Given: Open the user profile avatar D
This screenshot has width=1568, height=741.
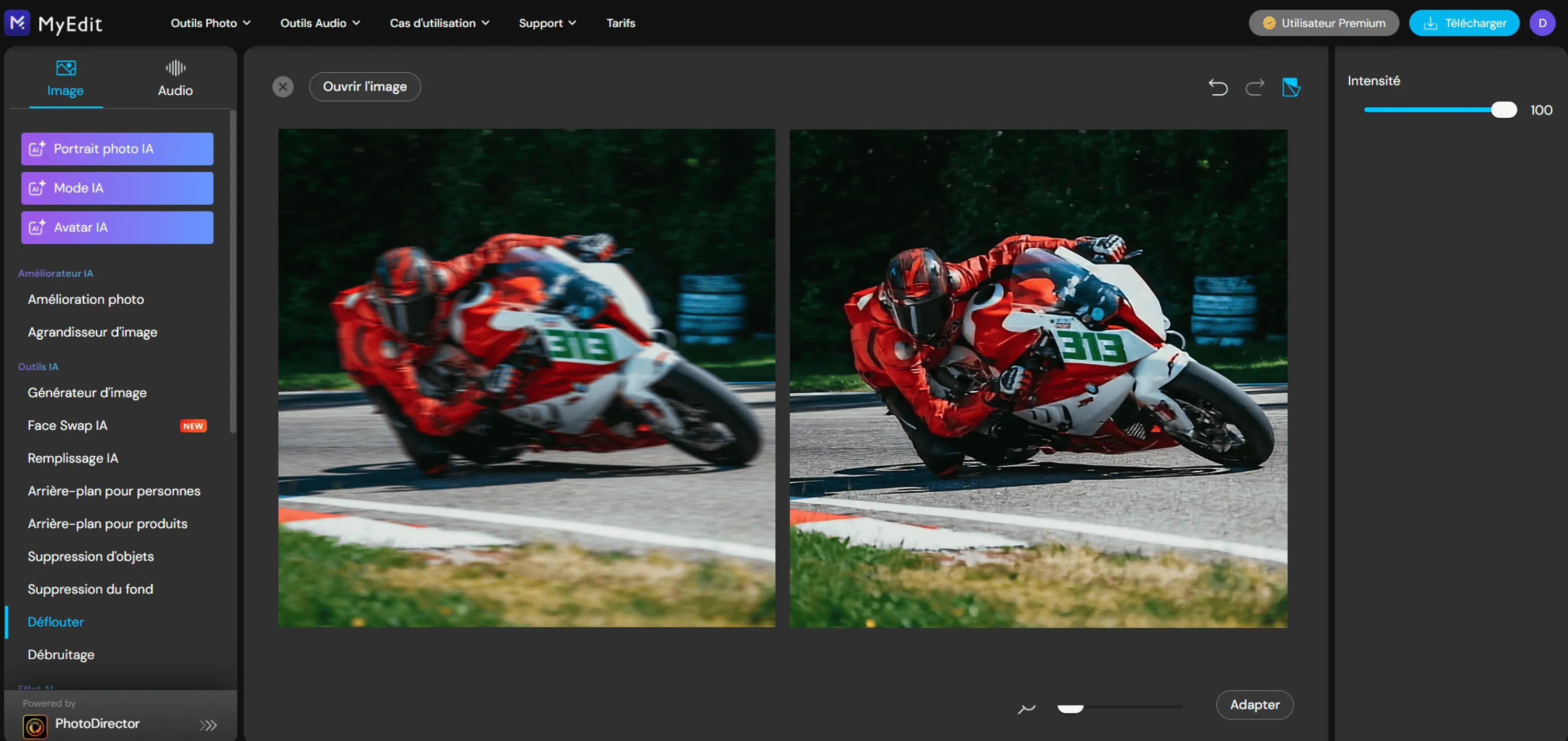Looking at the screenshot, I should coord(1542,23).
